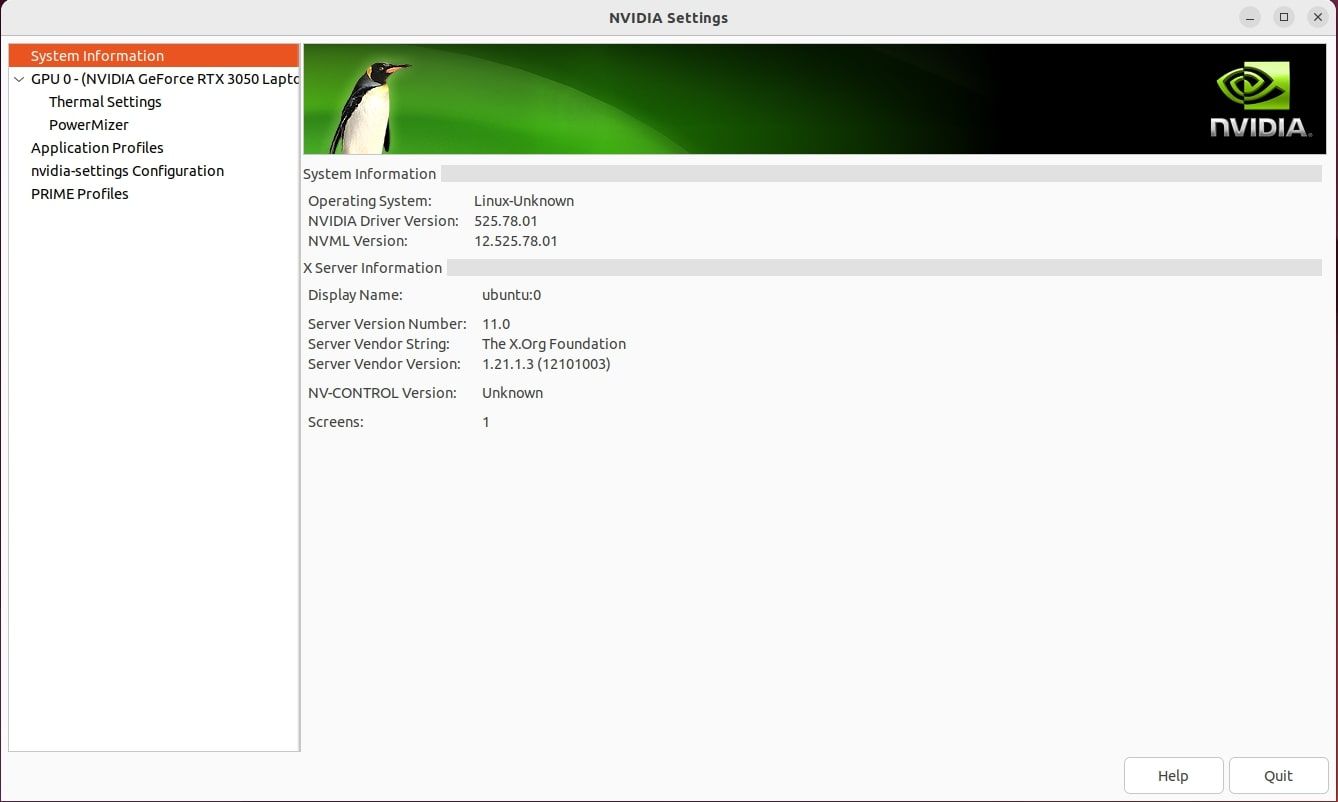Click the X Server Information section header
This screenshot has height=802, width=1338.
[x=372, y=267]
